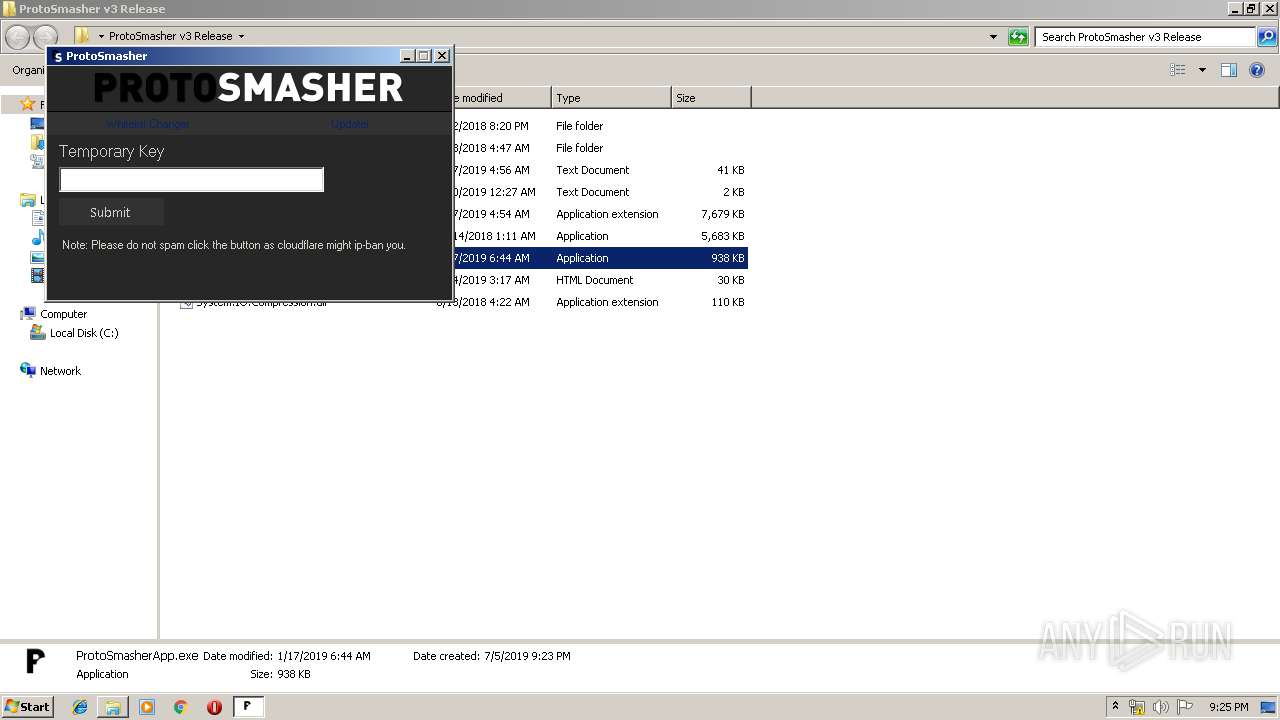Open the volume tray icon
Viewport: 1280px width, 720px height.
[x=1161, y=707]
